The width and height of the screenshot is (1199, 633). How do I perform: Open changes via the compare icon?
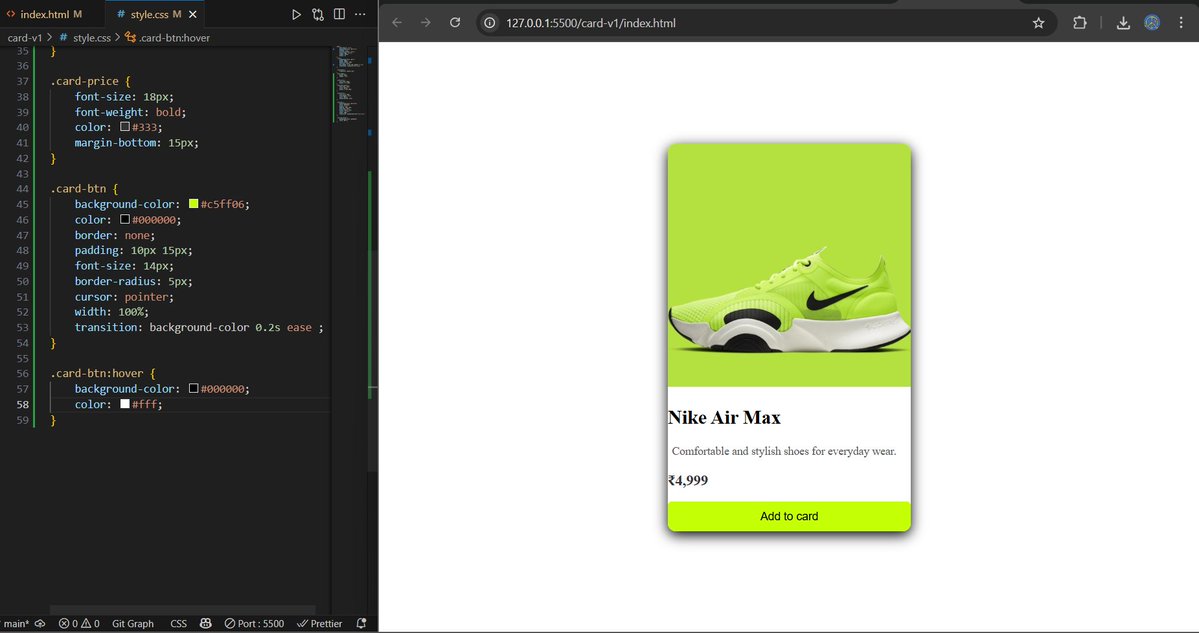pos(318,15)
